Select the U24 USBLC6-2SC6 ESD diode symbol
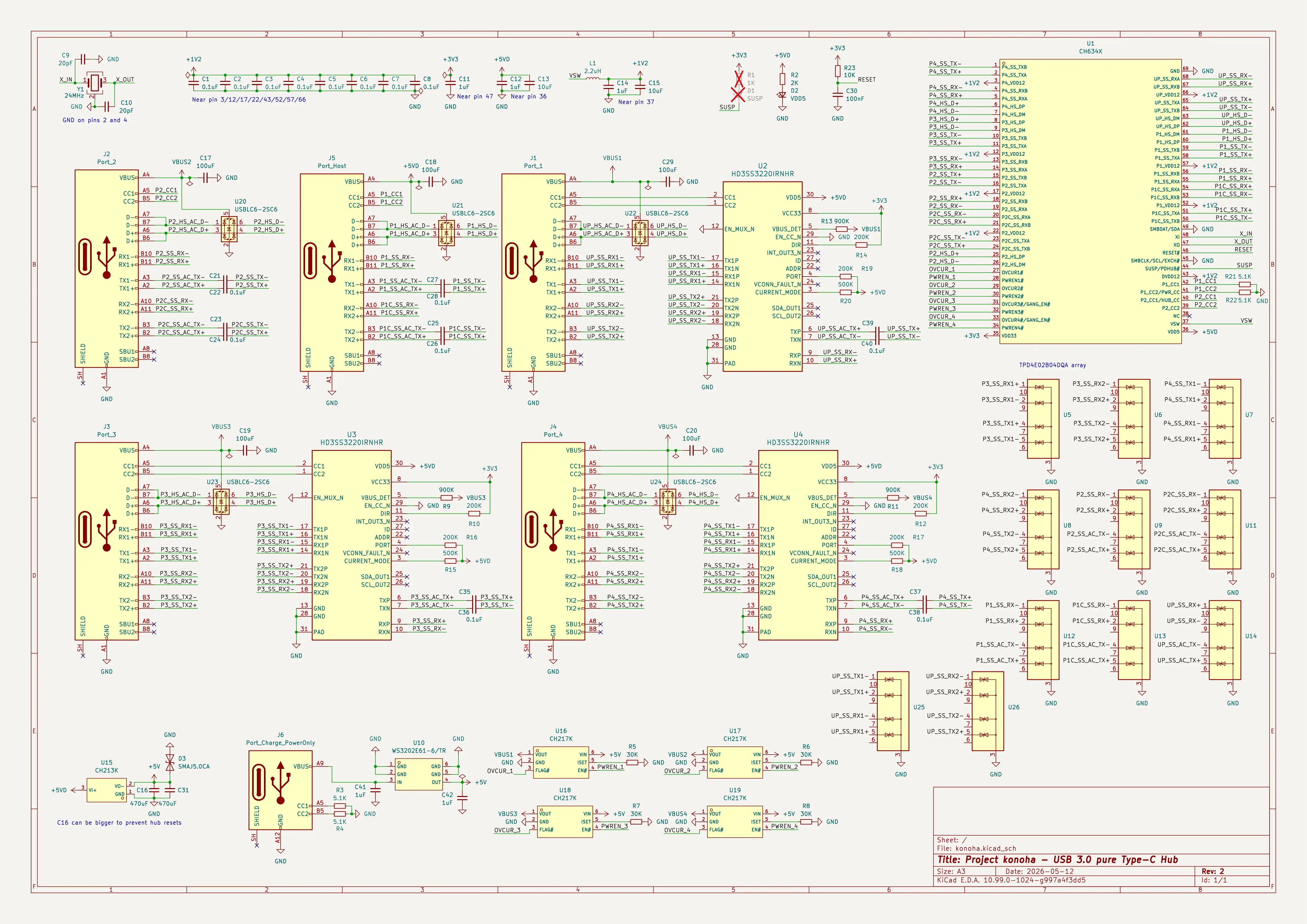Image resolution: width=1307 pixels, height=924 pixels. 668,502
